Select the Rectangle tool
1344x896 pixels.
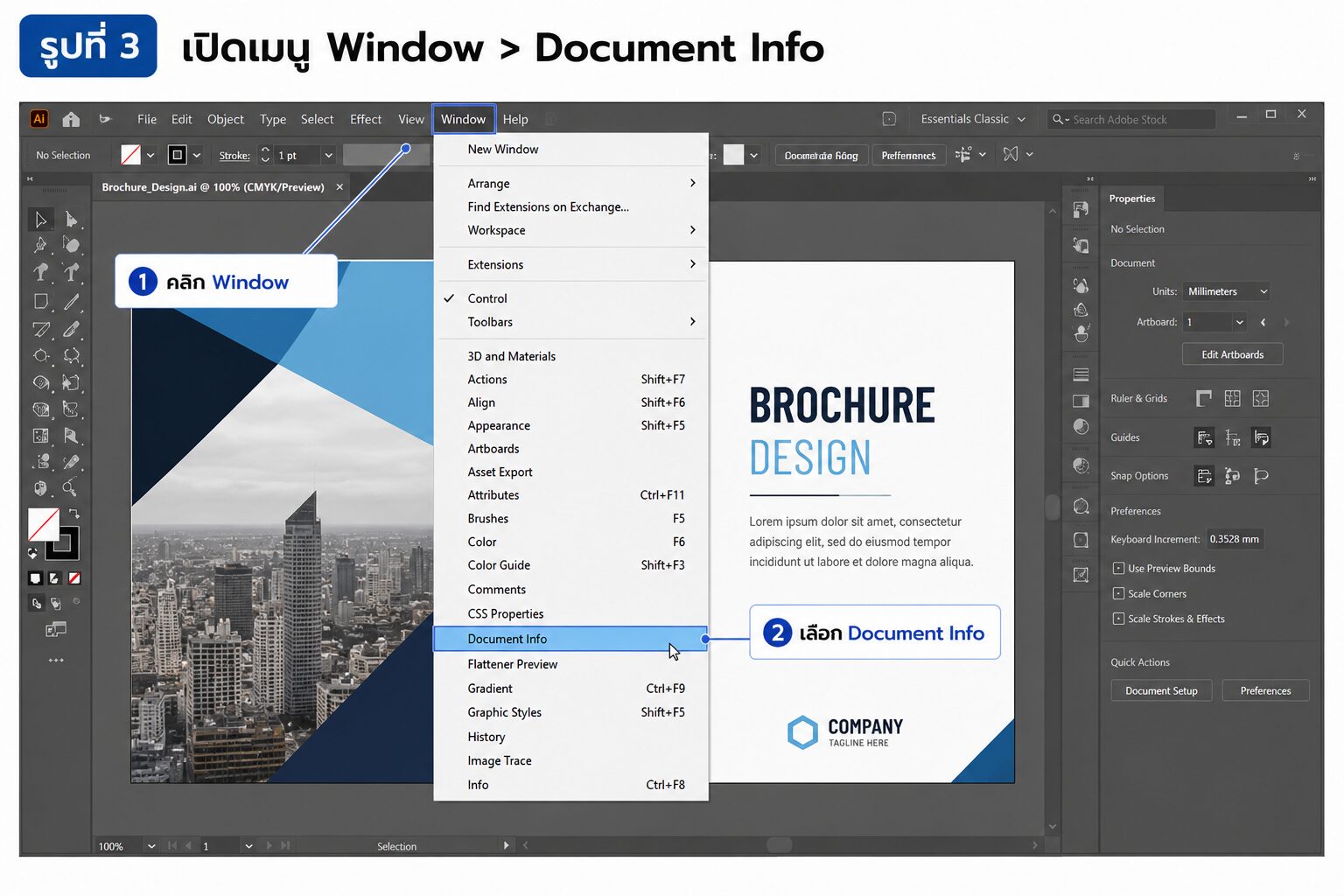(x=40, y=302)
